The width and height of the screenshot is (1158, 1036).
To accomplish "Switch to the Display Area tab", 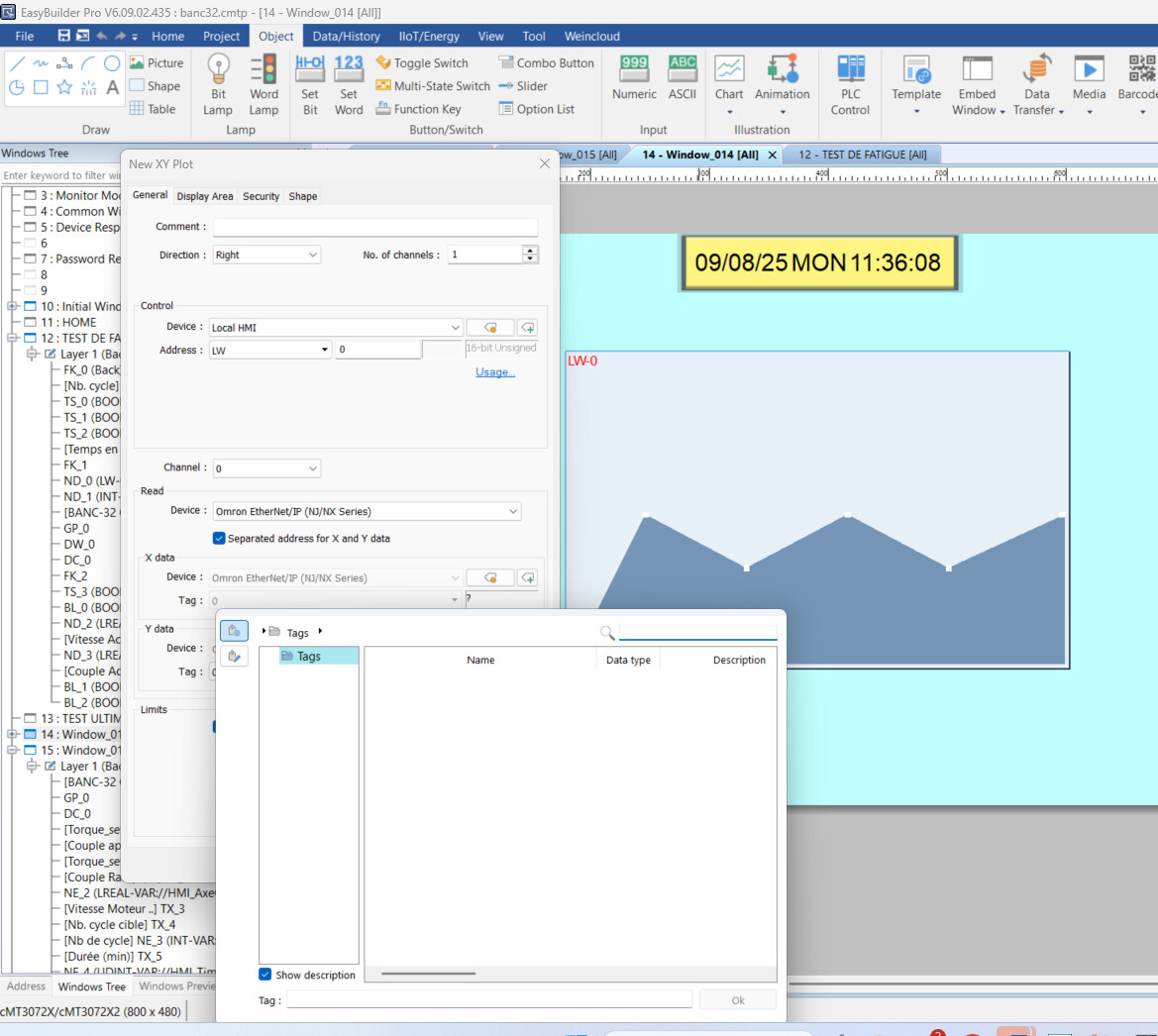I will coord(205,196).
